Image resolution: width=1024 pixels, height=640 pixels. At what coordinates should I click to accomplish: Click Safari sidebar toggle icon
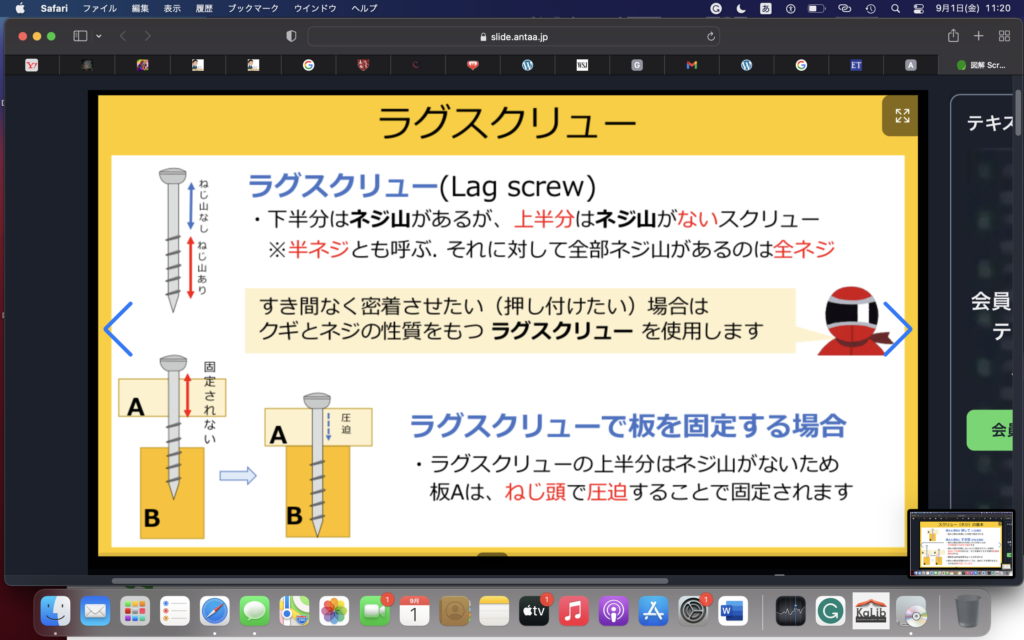[x=80, y=36]
